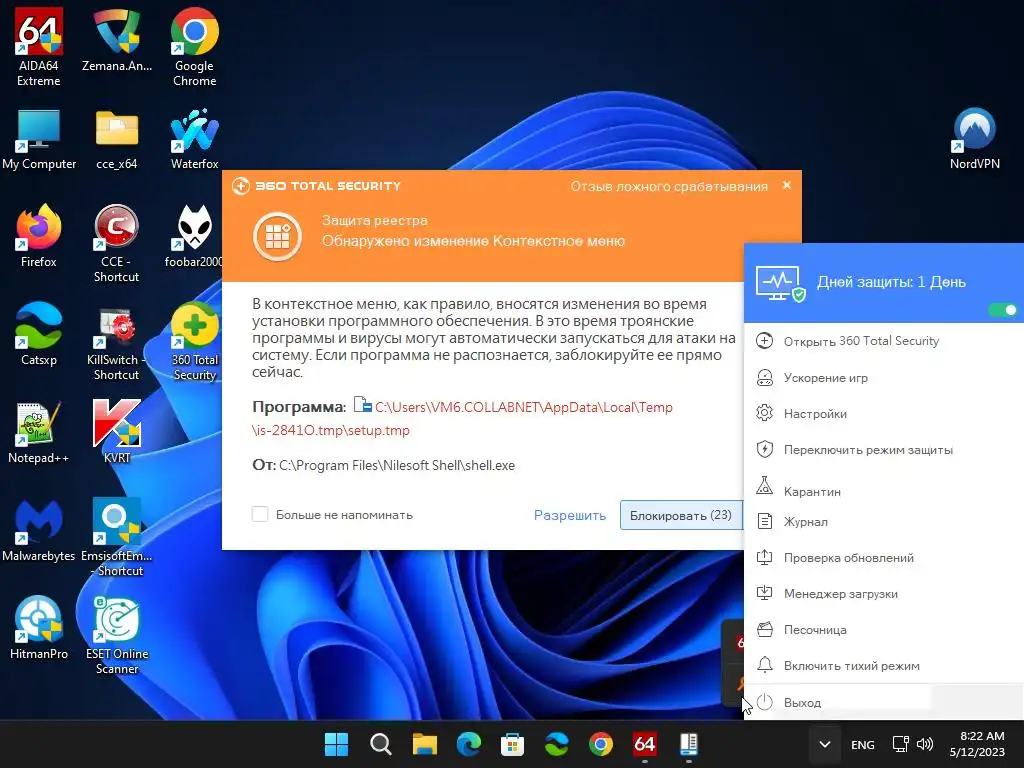Launch Notepad++ desktop shortcut
1024x768 pixels.
39,432
